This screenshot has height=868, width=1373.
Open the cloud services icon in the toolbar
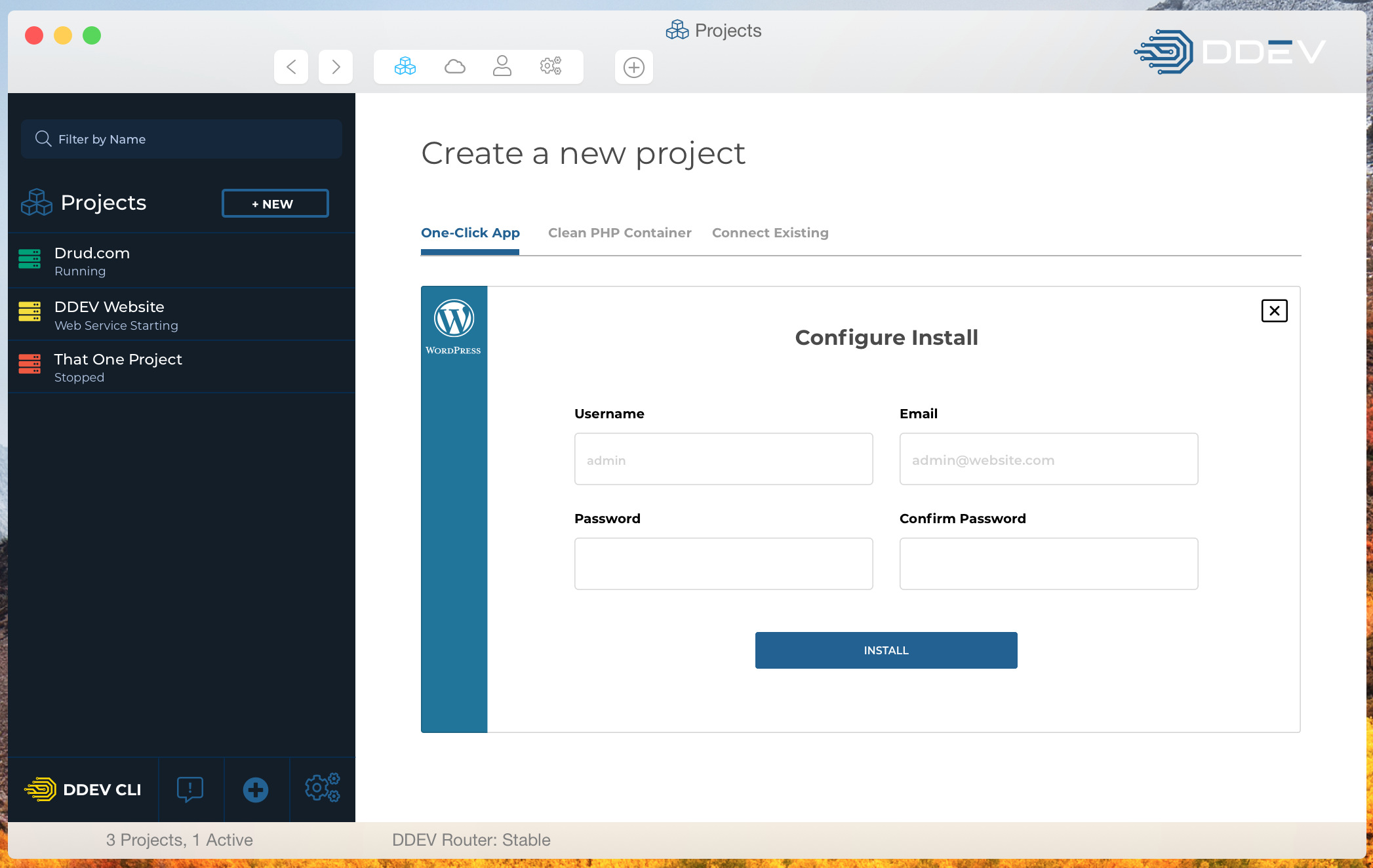(x=454, y=66)
